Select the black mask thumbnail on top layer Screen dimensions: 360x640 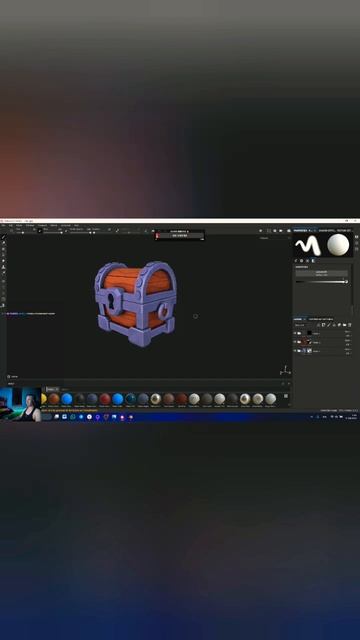pos(309,333)
